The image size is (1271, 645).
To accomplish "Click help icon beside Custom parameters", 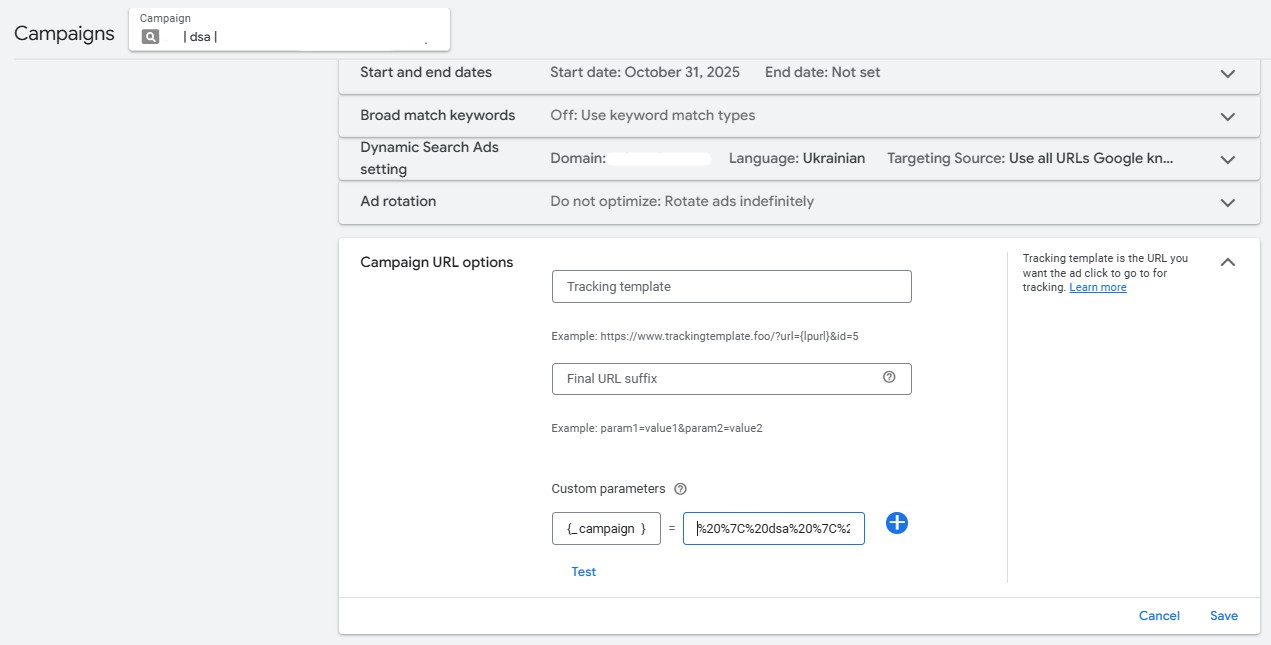I will coord(681,489).
